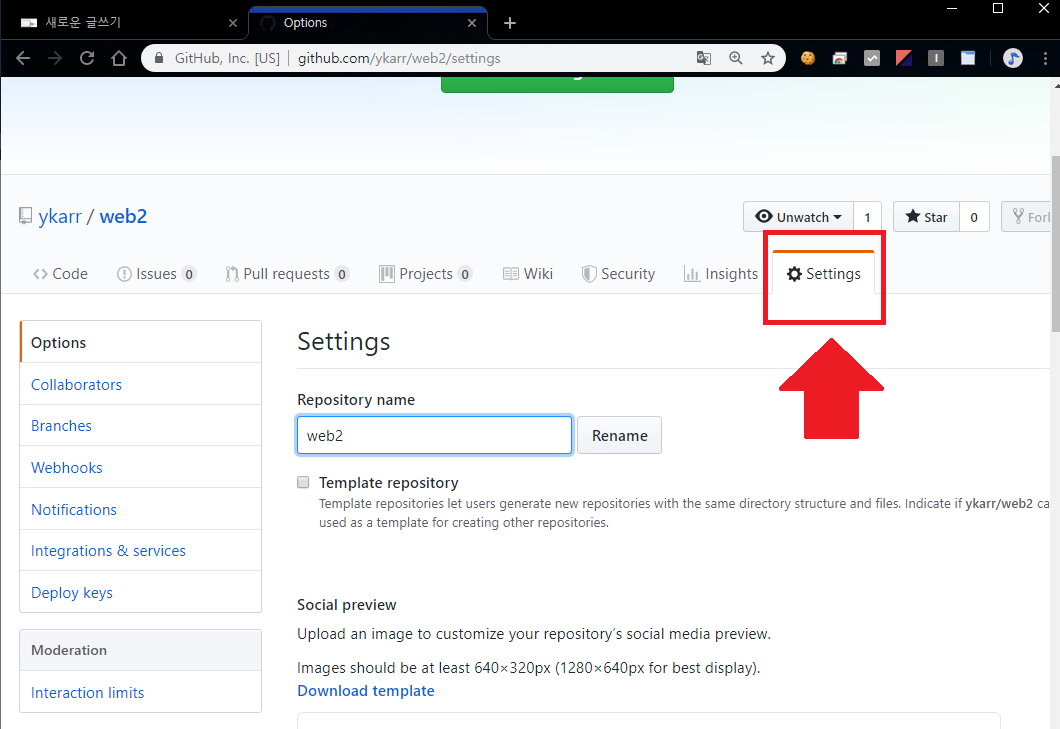
Task: Open Collaborators in the sidebar
Action: tap(141, 384)
